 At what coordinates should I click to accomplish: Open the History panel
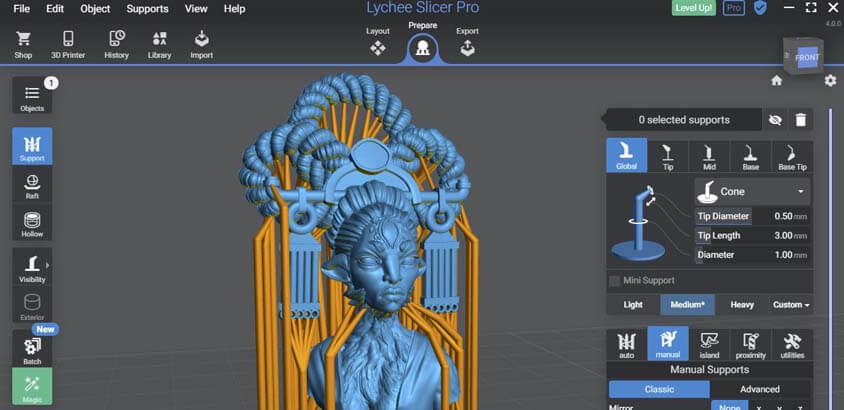click(x=116, y=45)
